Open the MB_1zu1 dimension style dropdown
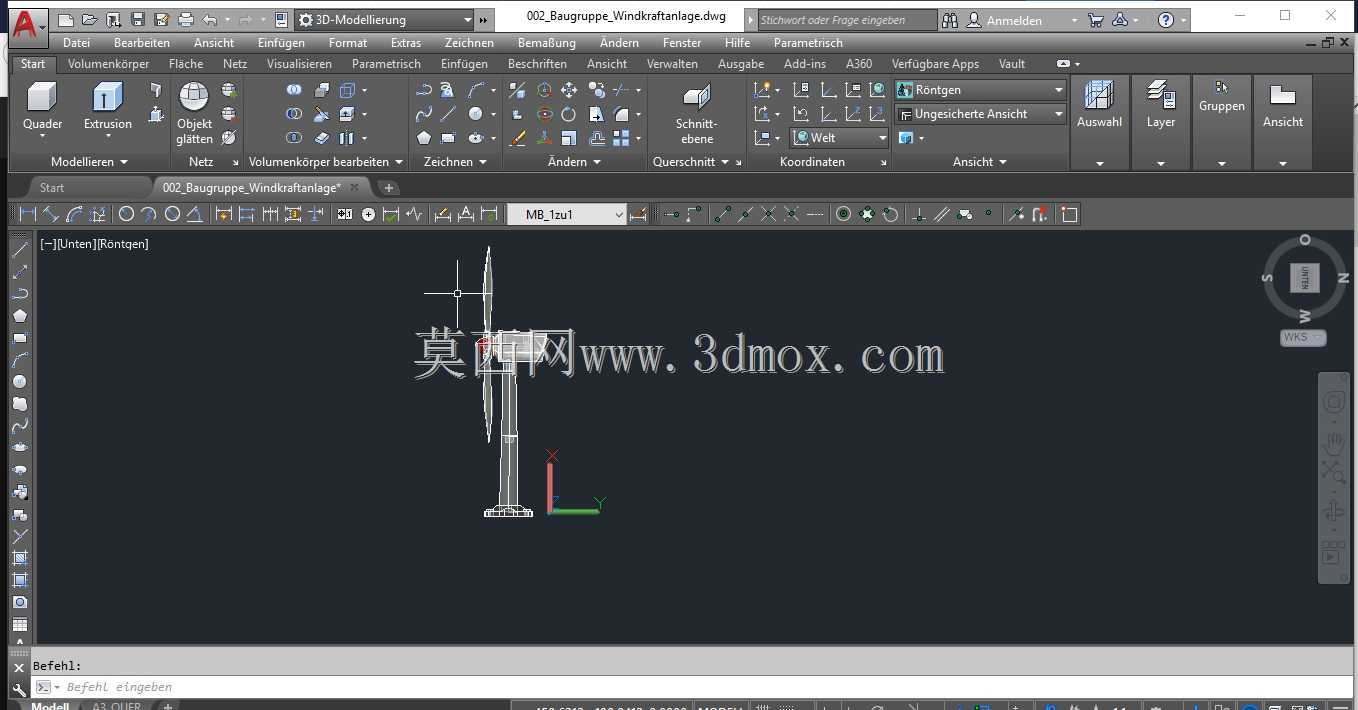 [567, 214]
